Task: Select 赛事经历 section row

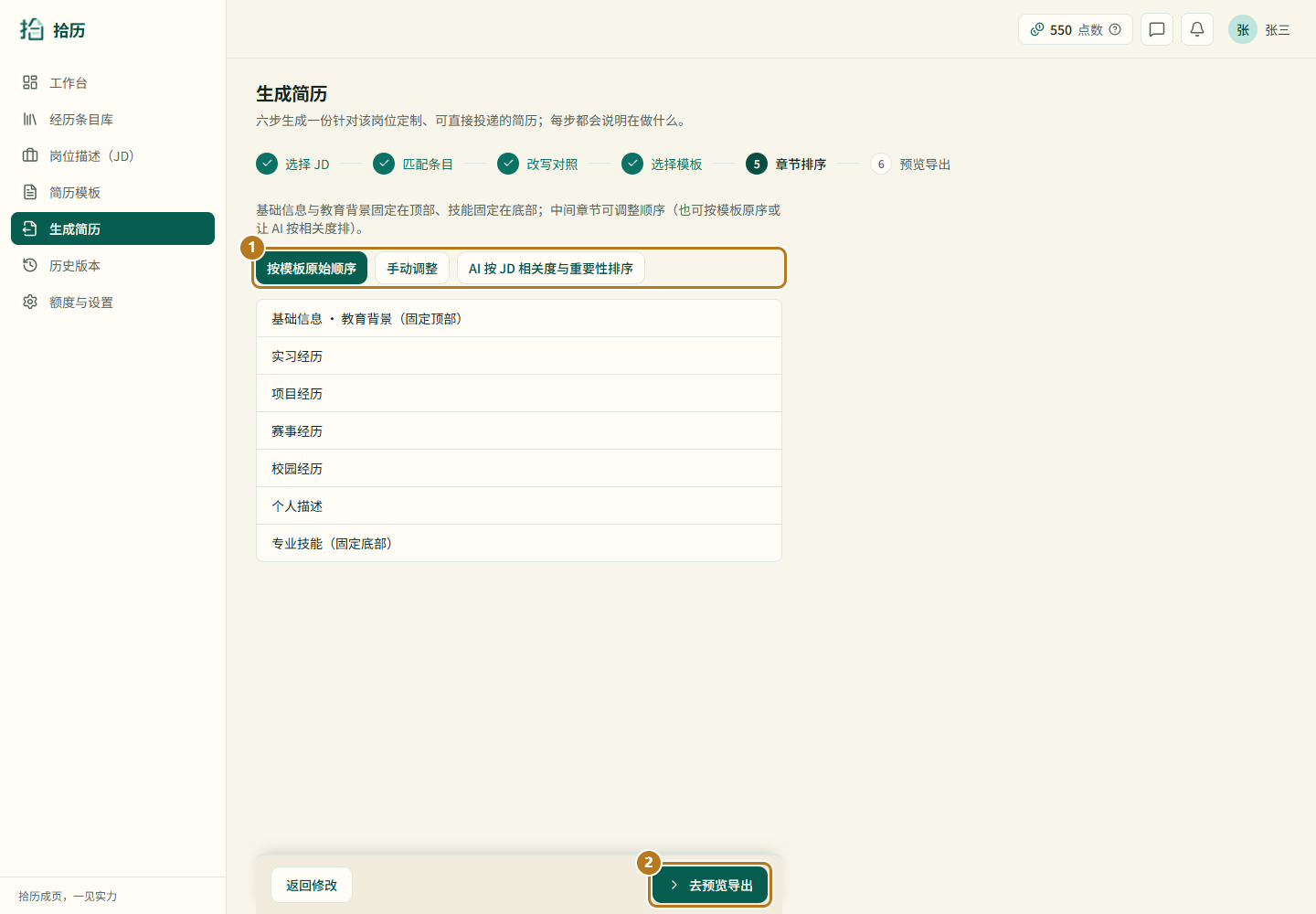Action: [x=519, y=430]
